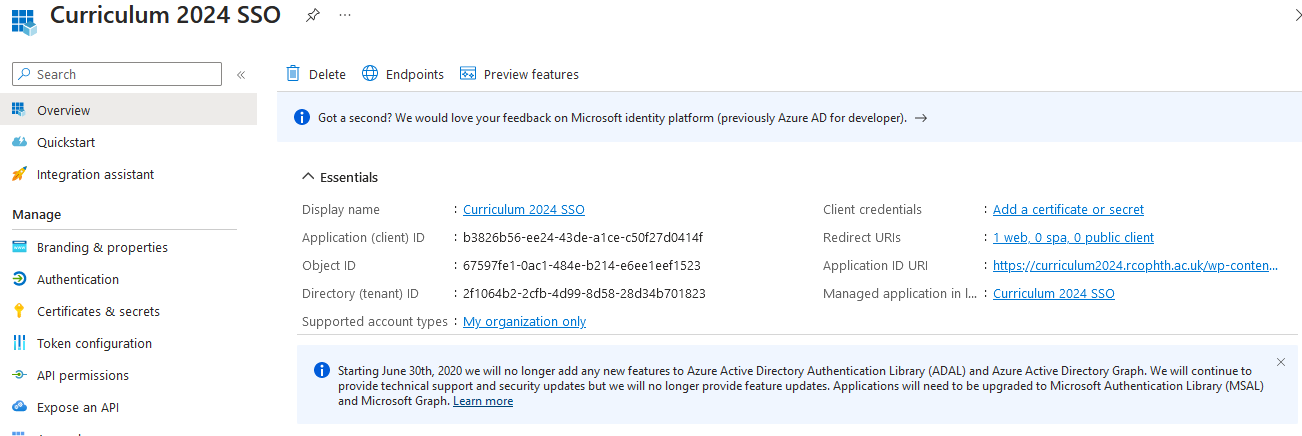Click the Directory (tenant) ID value

point(584,293)
